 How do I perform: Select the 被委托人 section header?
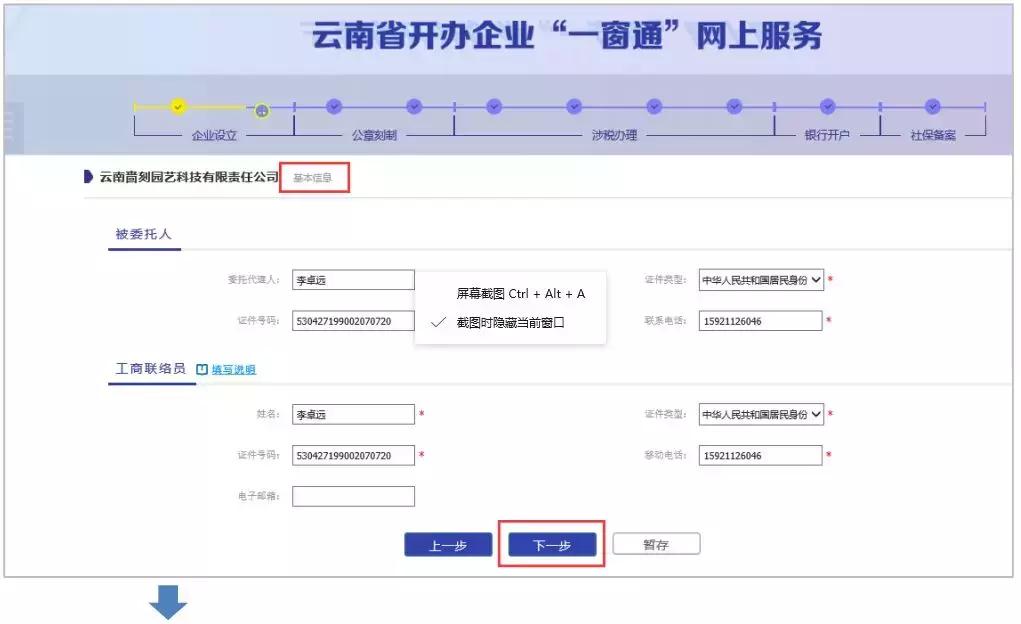pos(143,233)
